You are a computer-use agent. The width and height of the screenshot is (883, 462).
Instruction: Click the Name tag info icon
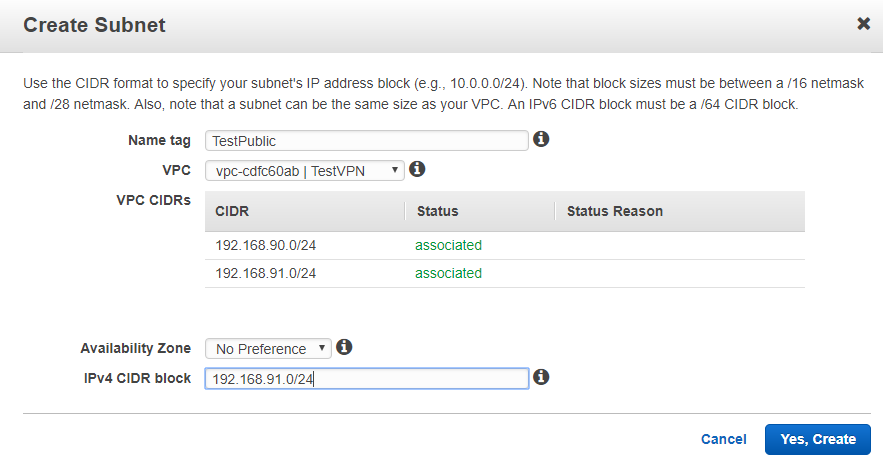(x=541, y=140)
